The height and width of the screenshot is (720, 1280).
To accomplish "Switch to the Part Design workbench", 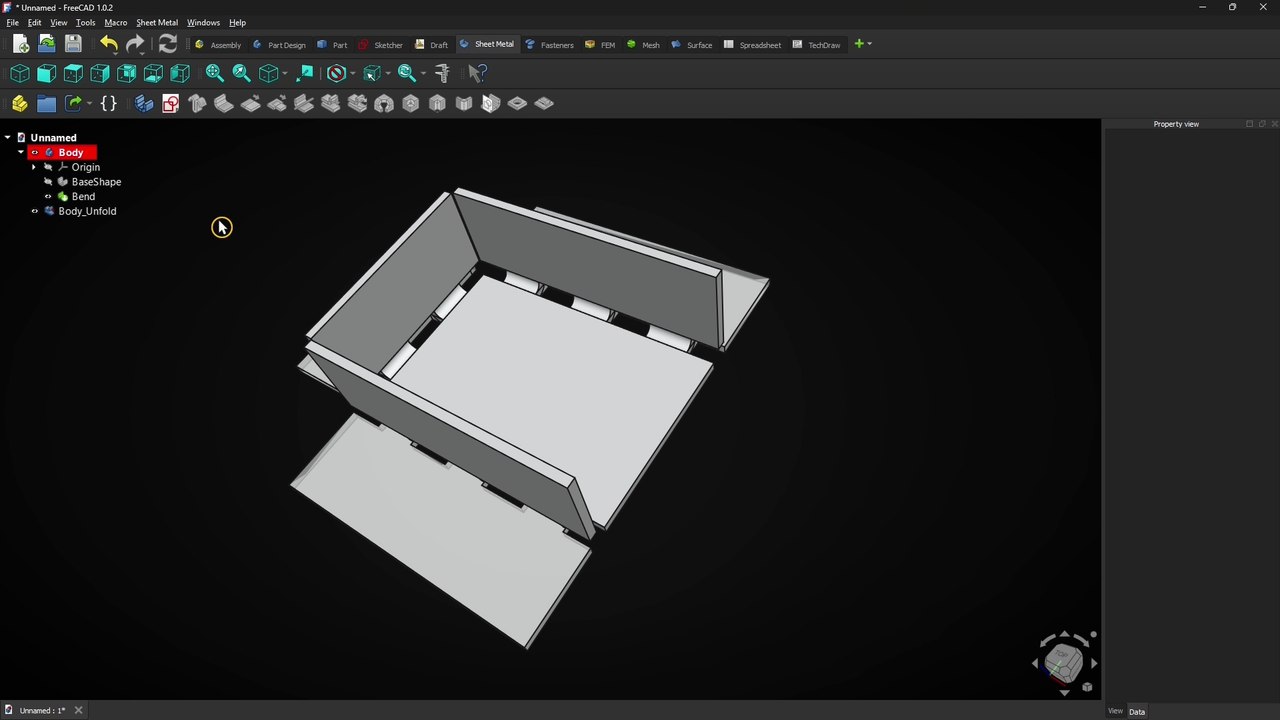I will (x=279, y=44).
